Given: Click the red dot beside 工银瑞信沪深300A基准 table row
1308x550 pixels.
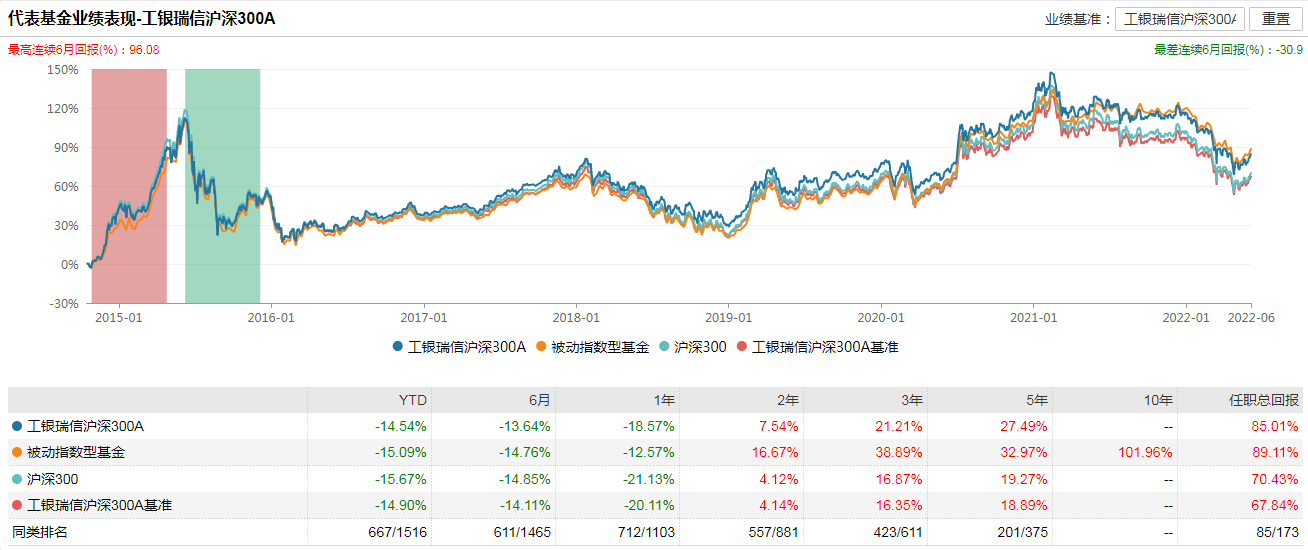Looking at the screenshot, I should (18, 505).
